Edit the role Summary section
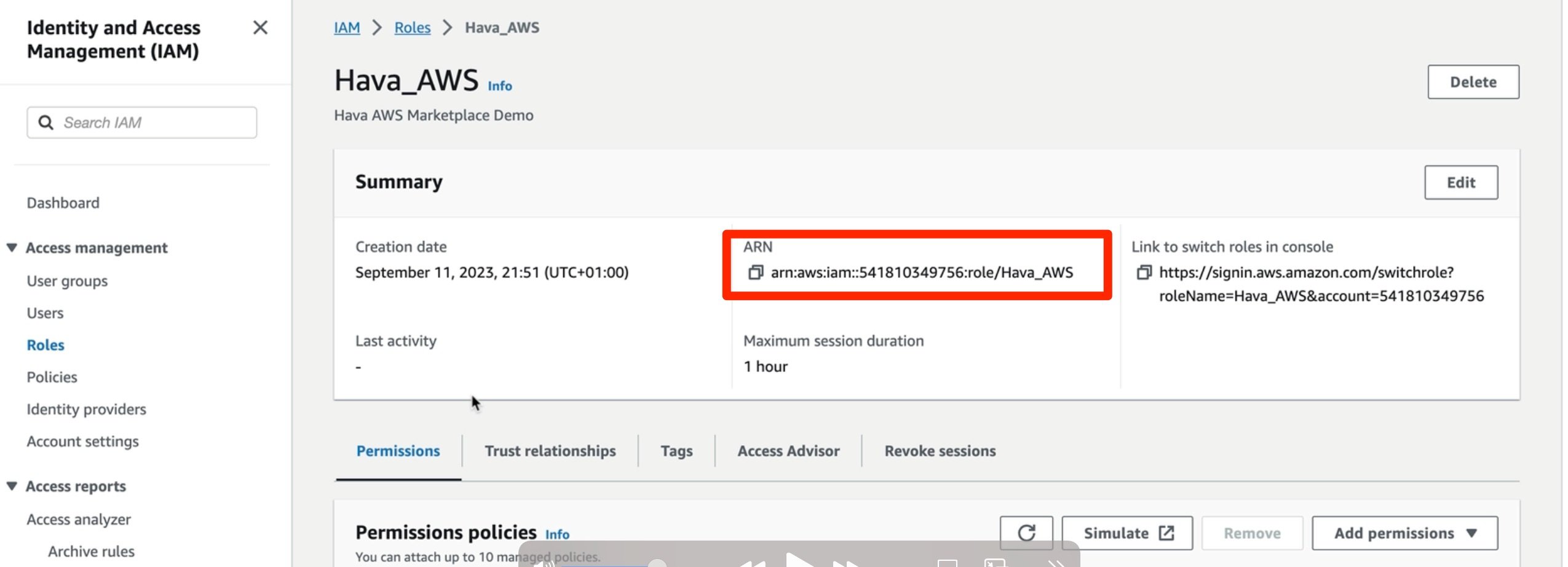 point(1461,182)
